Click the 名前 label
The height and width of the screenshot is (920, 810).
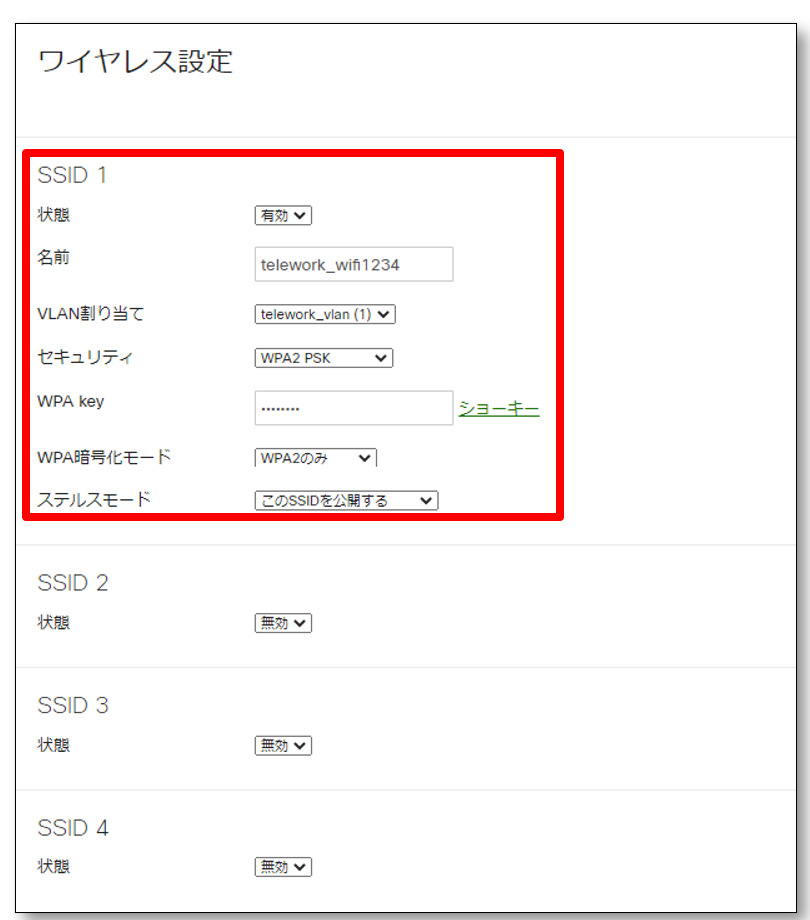coord(53,257)
